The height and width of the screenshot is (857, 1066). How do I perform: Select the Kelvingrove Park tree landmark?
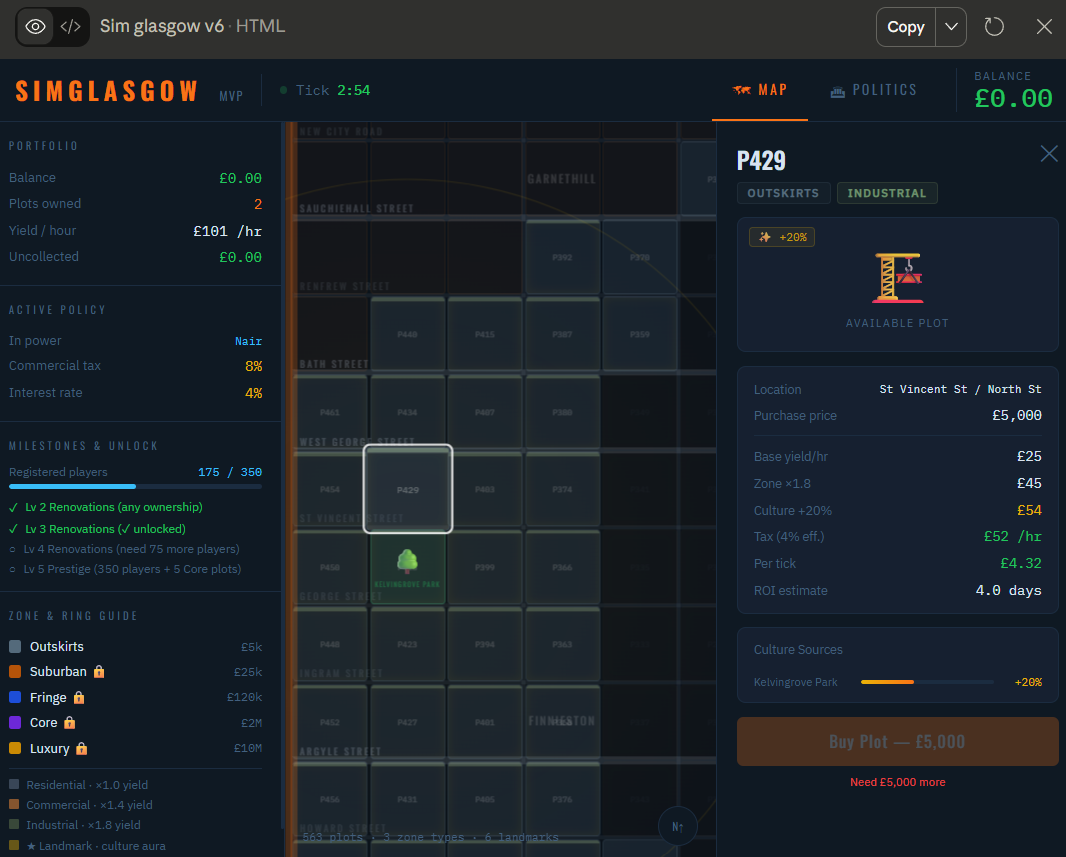point(407,566)
